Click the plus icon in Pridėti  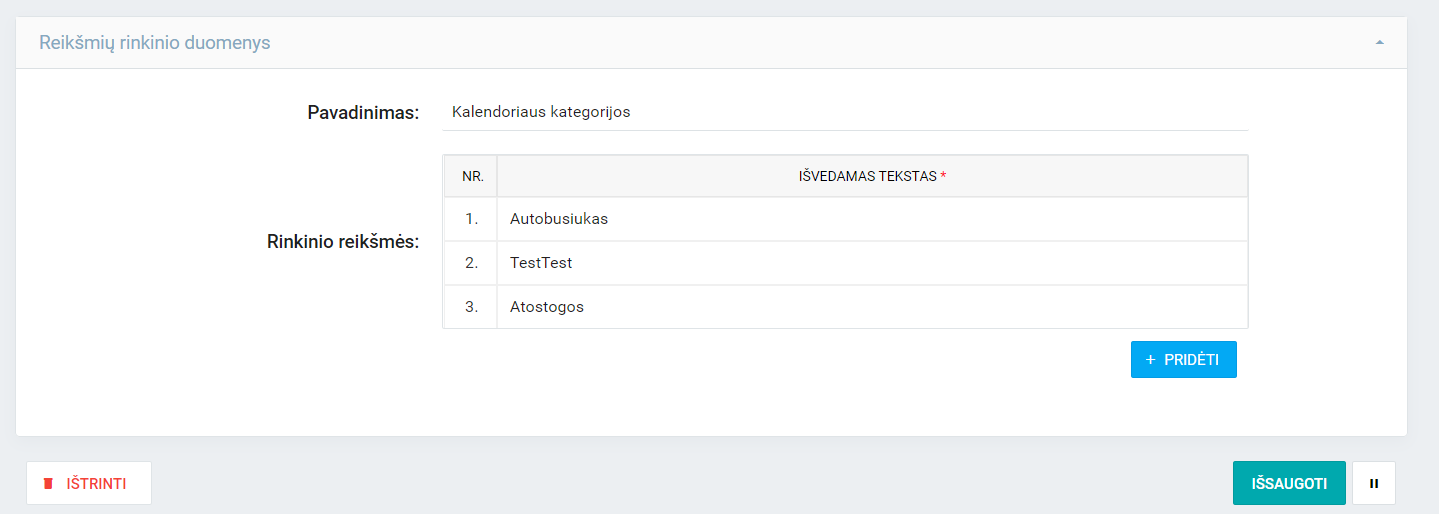pyautogui.click(x=1150, y=360)
